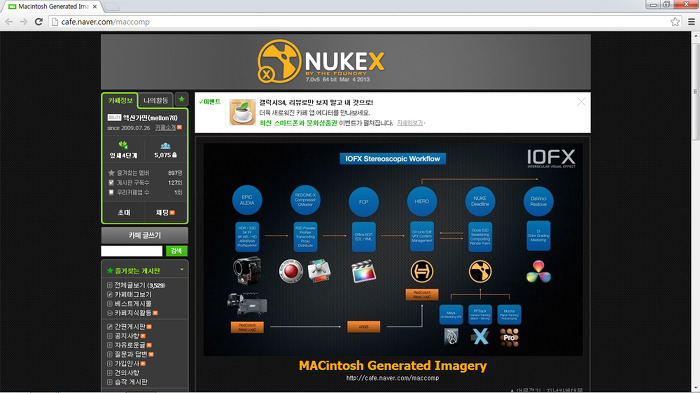Reload the page with the refresh icon
This screenshot has width=700, height=393.
pos(39,21)
